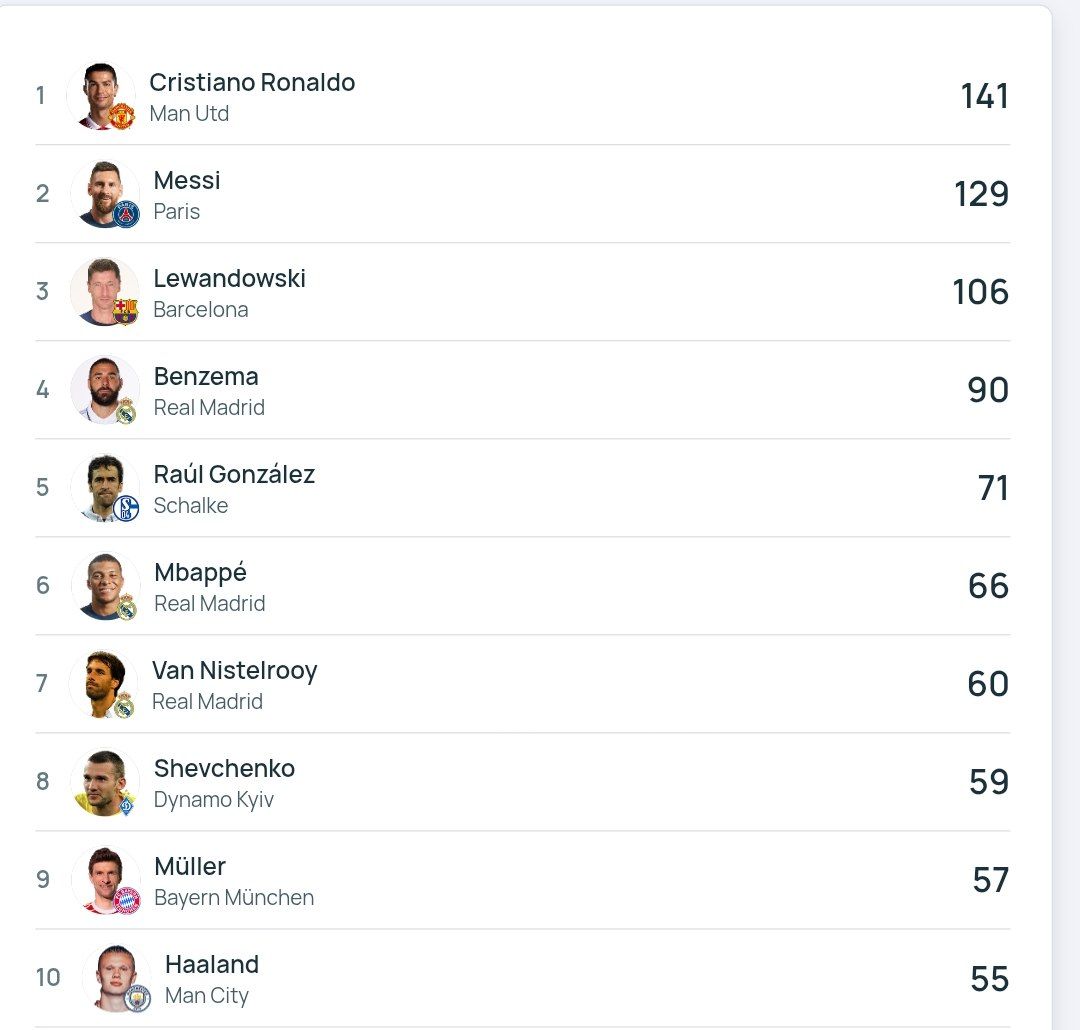This screenshot has width=1080, height=1030.
Task: Open Haaland's player profile link
Action: point(212,964)
